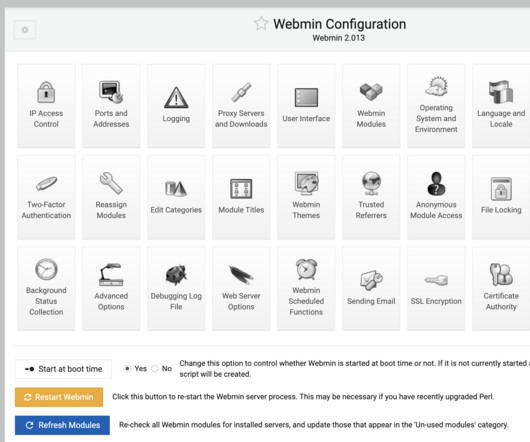Open Language and Locale settings
The width and height of the screenshot is (530, 442).
coord(501,106)
